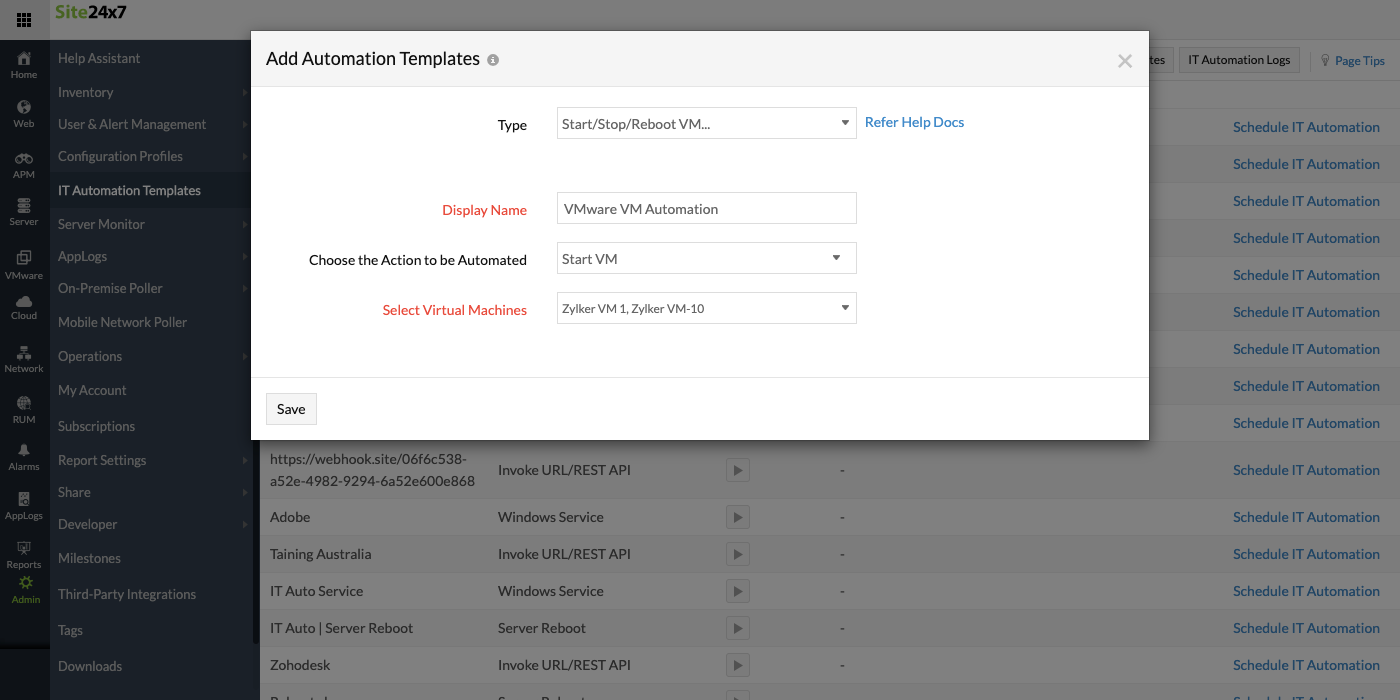
Task: Select the Cloud sidebar icon
Action: coord(23,308)
